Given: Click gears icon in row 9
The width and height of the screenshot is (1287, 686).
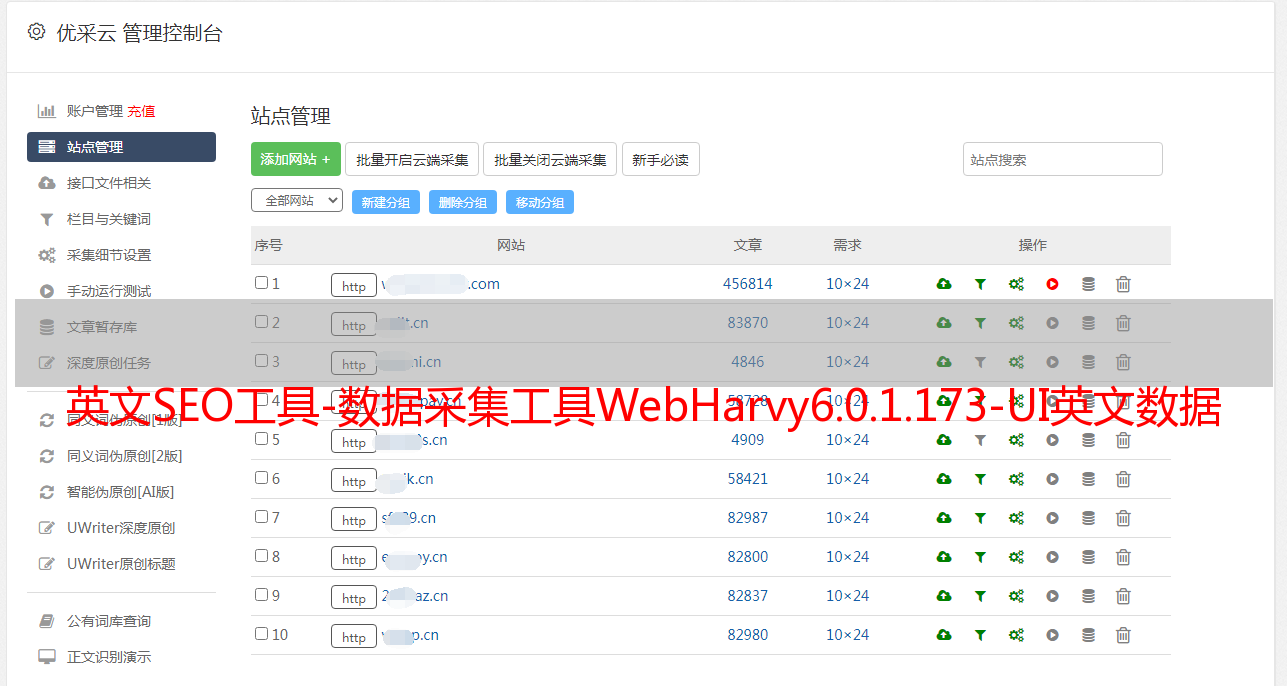Looking at the screenshot, I should pyautogui.click(x=1016, y=596).
